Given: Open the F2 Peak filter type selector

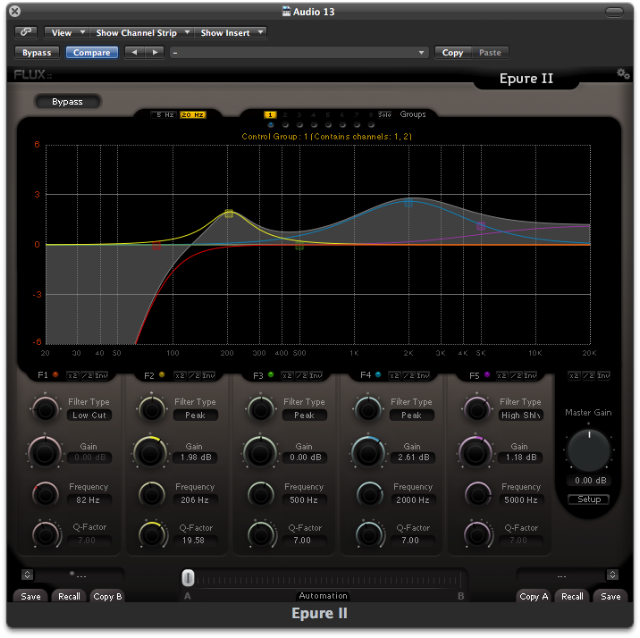Looking at the screenshot, I should point(196,415).
